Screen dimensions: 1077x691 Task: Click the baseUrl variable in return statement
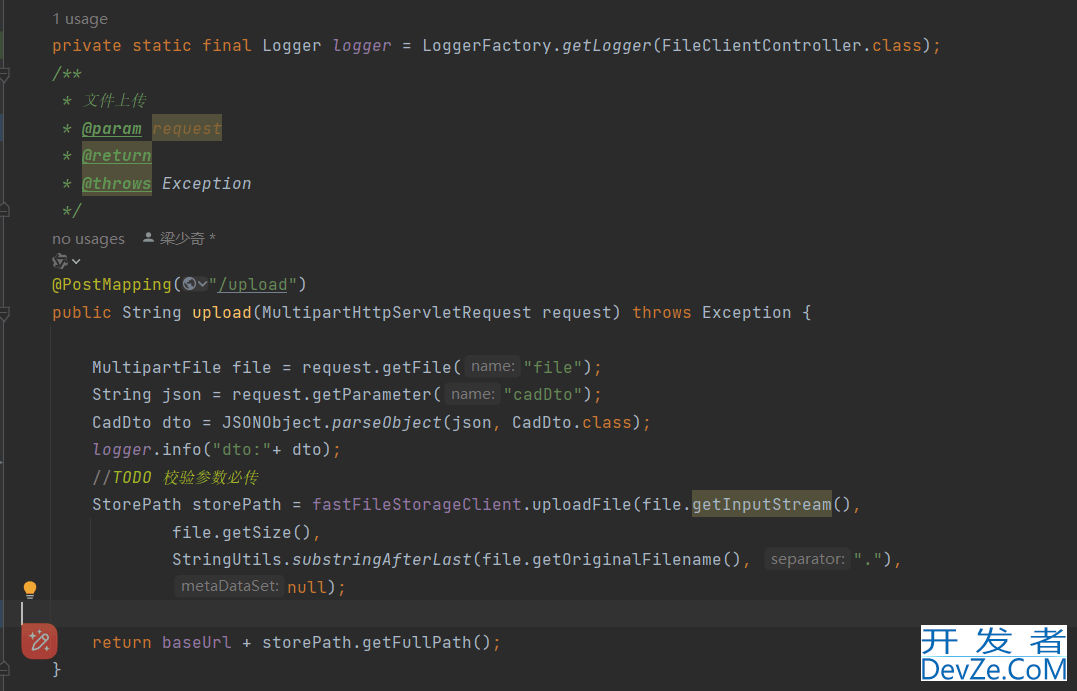196,642
